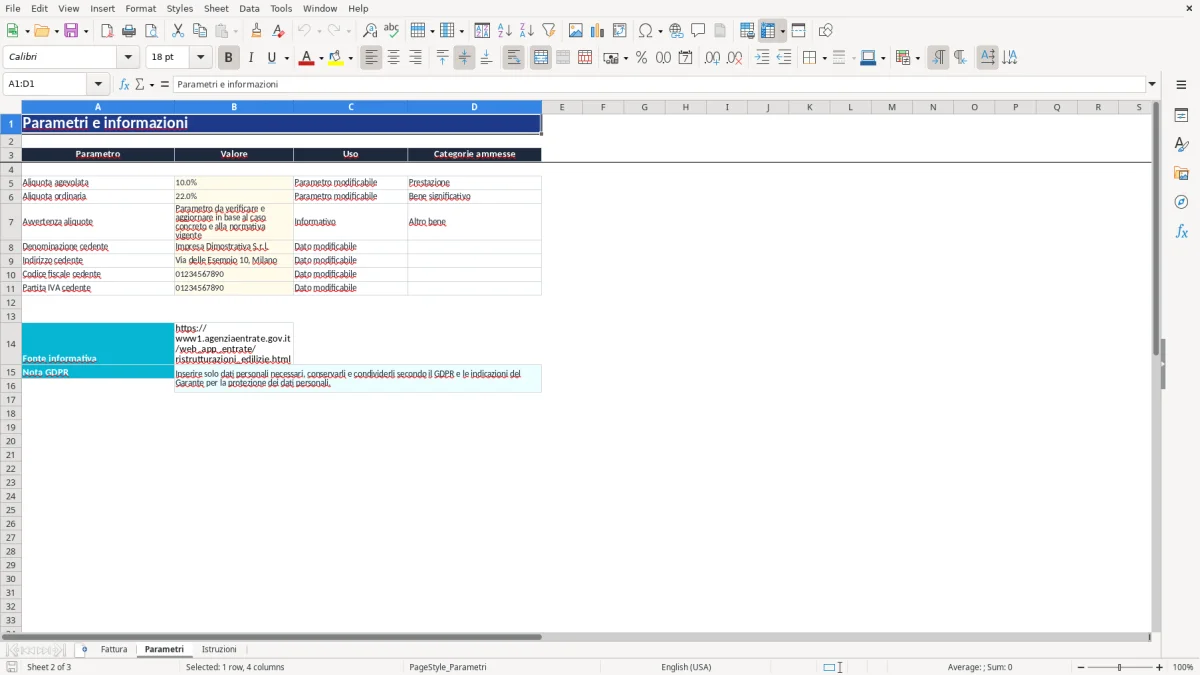Open Background Color dropdown arrow
Viewport: 1200px width, 675px height.
tap(351, 58)
